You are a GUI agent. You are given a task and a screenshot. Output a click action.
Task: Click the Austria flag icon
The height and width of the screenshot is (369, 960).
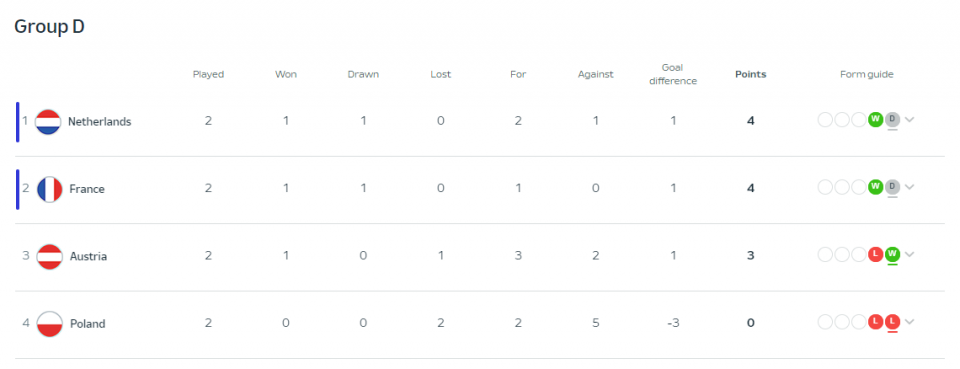tap(49, 256)
